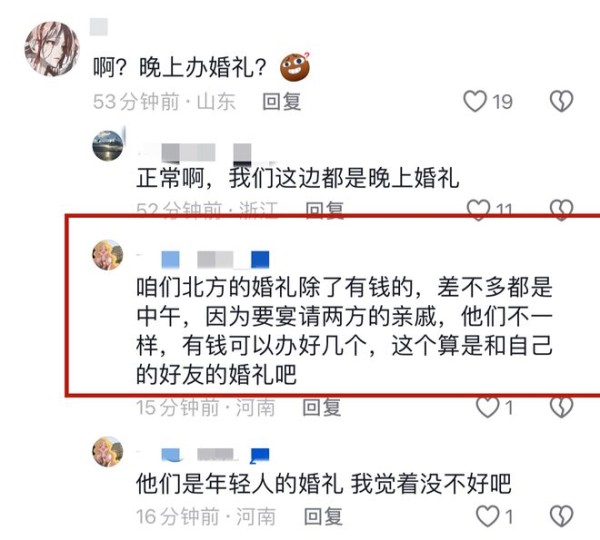This screenshot has height=540, width=600.
Task: Reply to the 15分钟前 河南 comment
Action: coord(321,407)
